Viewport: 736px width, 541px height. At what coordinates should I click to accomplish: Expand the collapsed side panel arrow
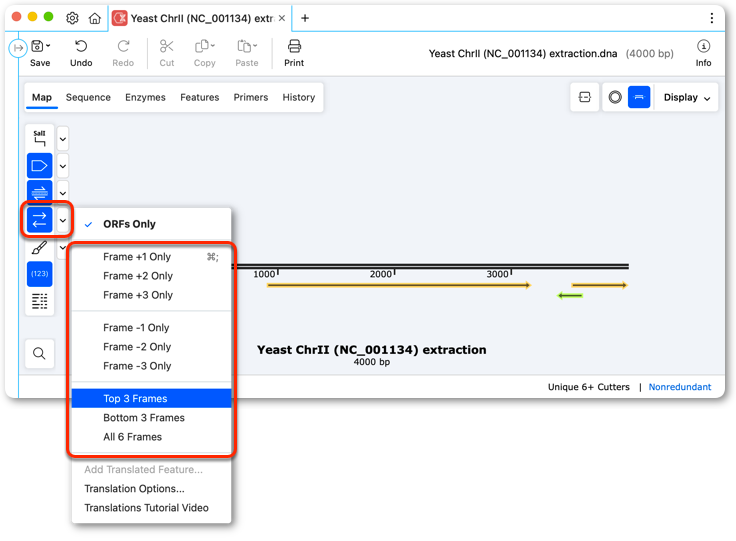[18, 48]
